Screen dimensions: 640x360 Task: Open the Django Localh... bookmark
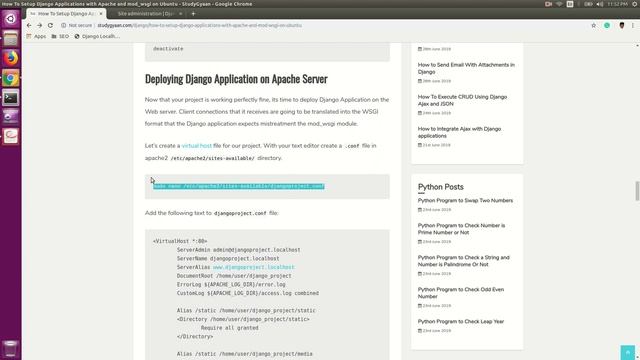pyautogui.click(x=97, y=36)
